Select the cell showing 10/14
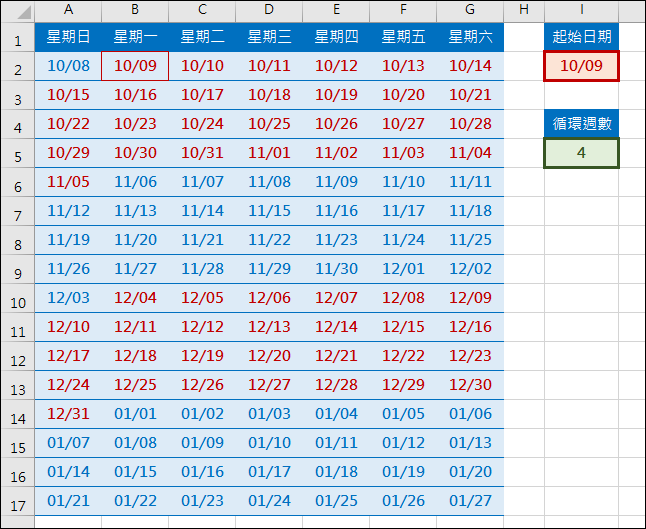This screenshot has width=646, height=529. (x=470, y=66)
